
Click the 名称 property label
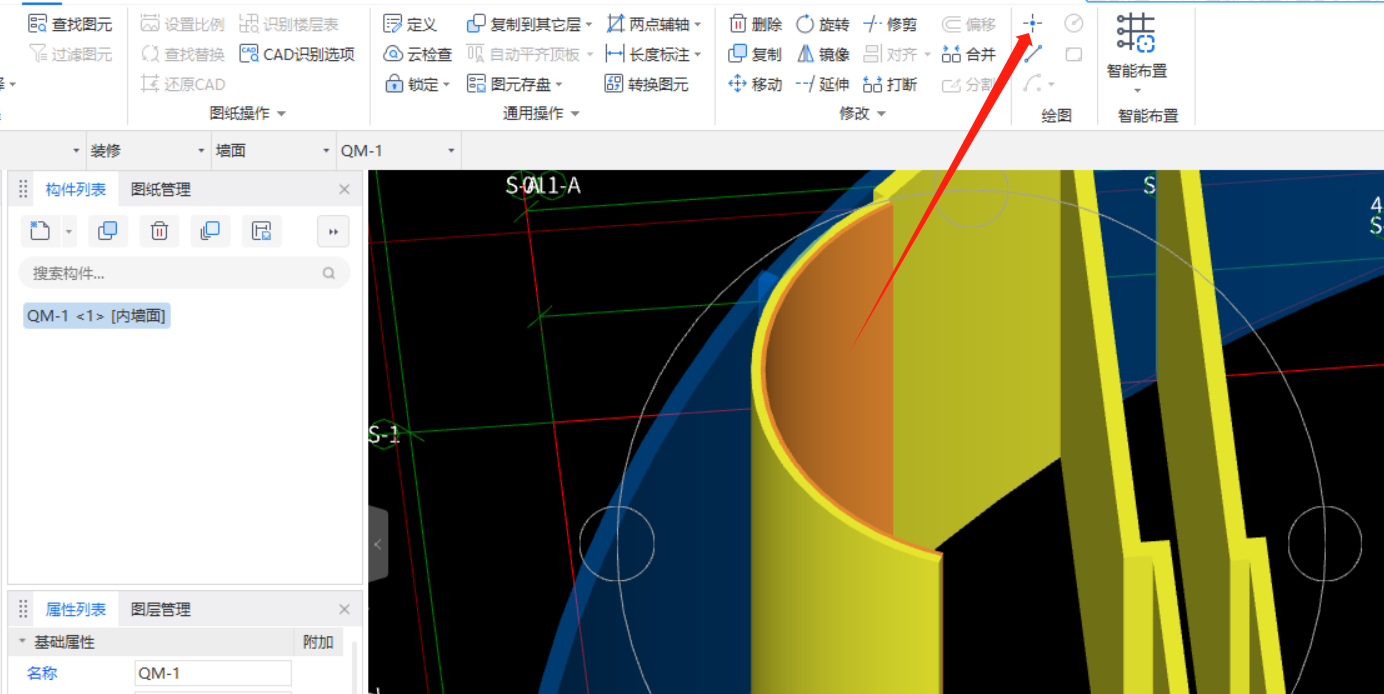(42, 673)
